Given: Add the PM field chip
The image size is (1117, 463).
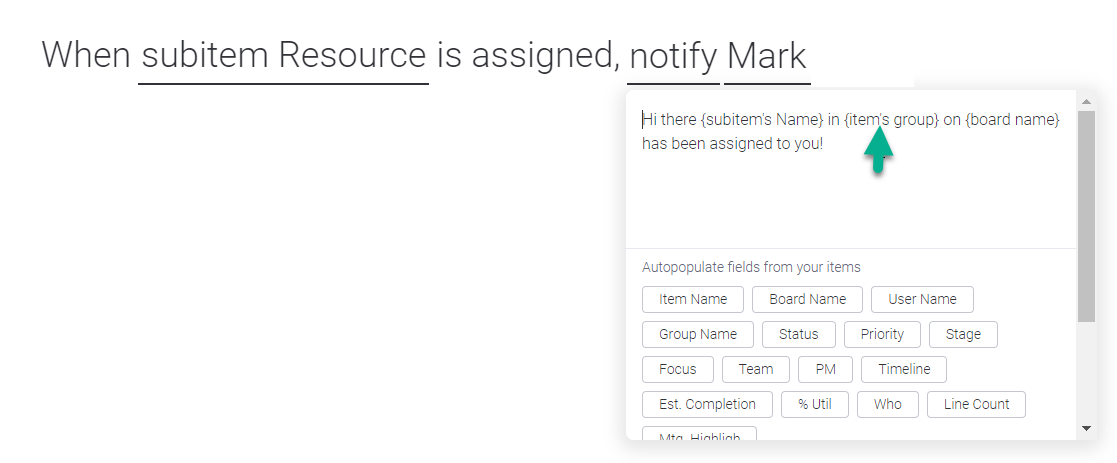Looking at the screenshot, I should point(825,369).
